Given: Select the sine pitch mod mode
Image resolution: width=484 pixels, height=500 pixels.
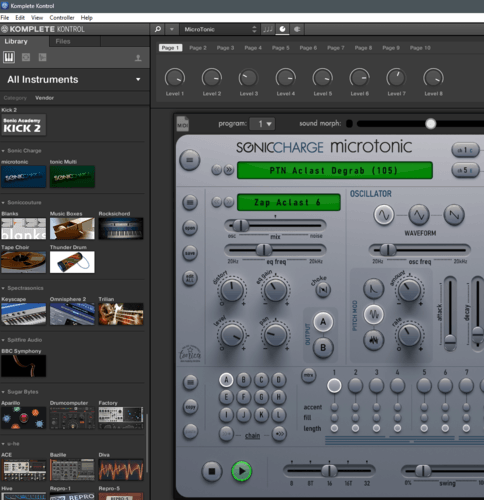Looking at the screenshot, I should [374, 314].
